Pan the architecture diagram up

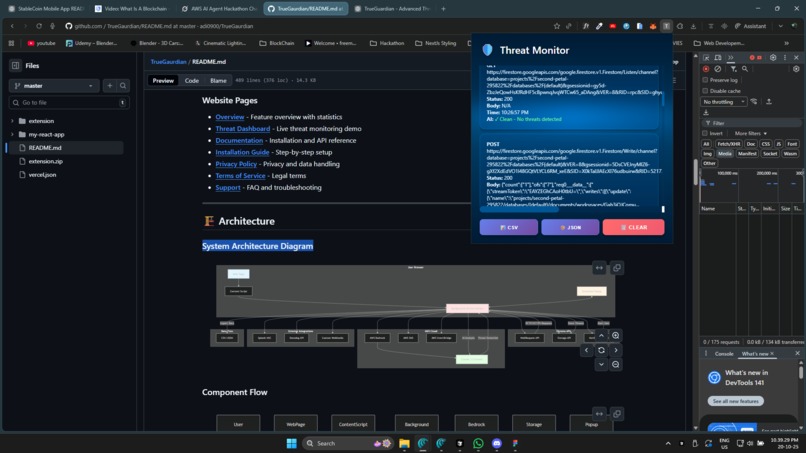click(601, 336)
